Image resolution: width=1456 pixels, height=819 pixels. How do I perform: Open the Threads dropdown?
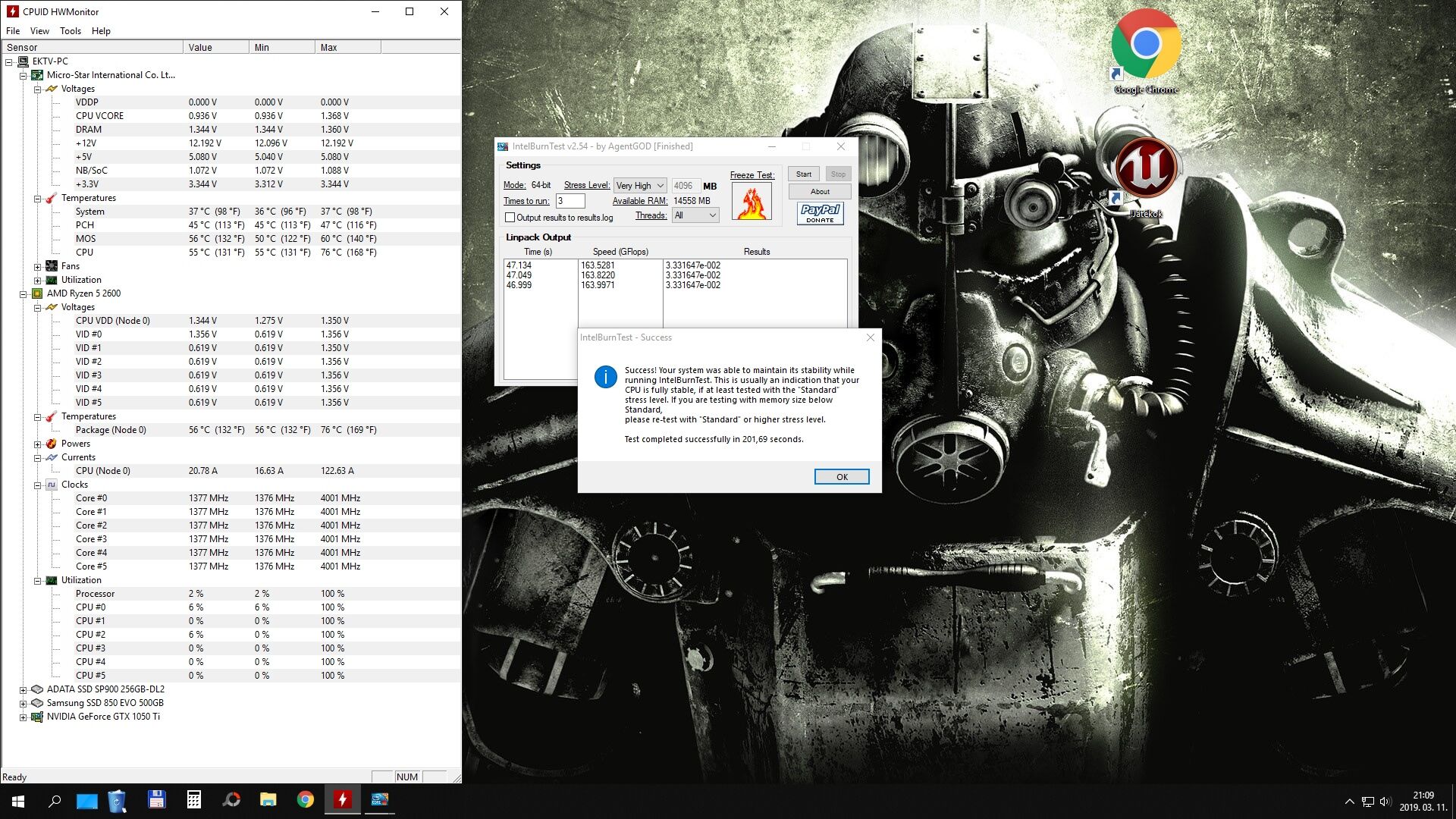click(695, 215)
